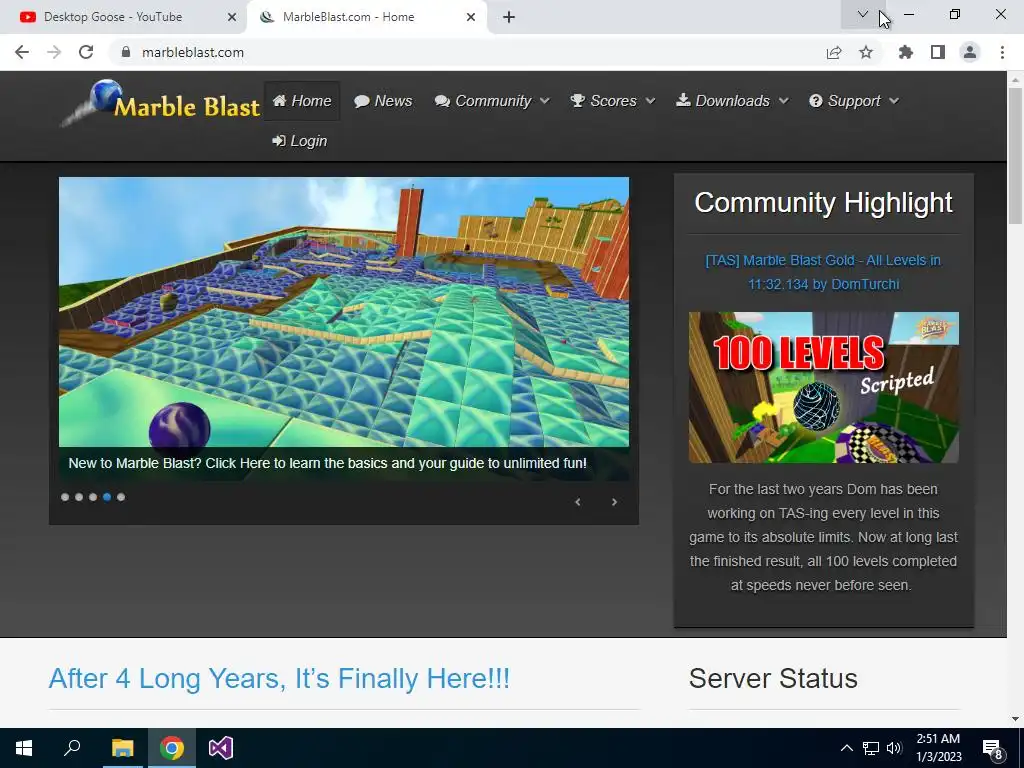Click Chrome icon on taskbar
Viewport: 1024px width, 768px height.
click(x=172, y=748)
